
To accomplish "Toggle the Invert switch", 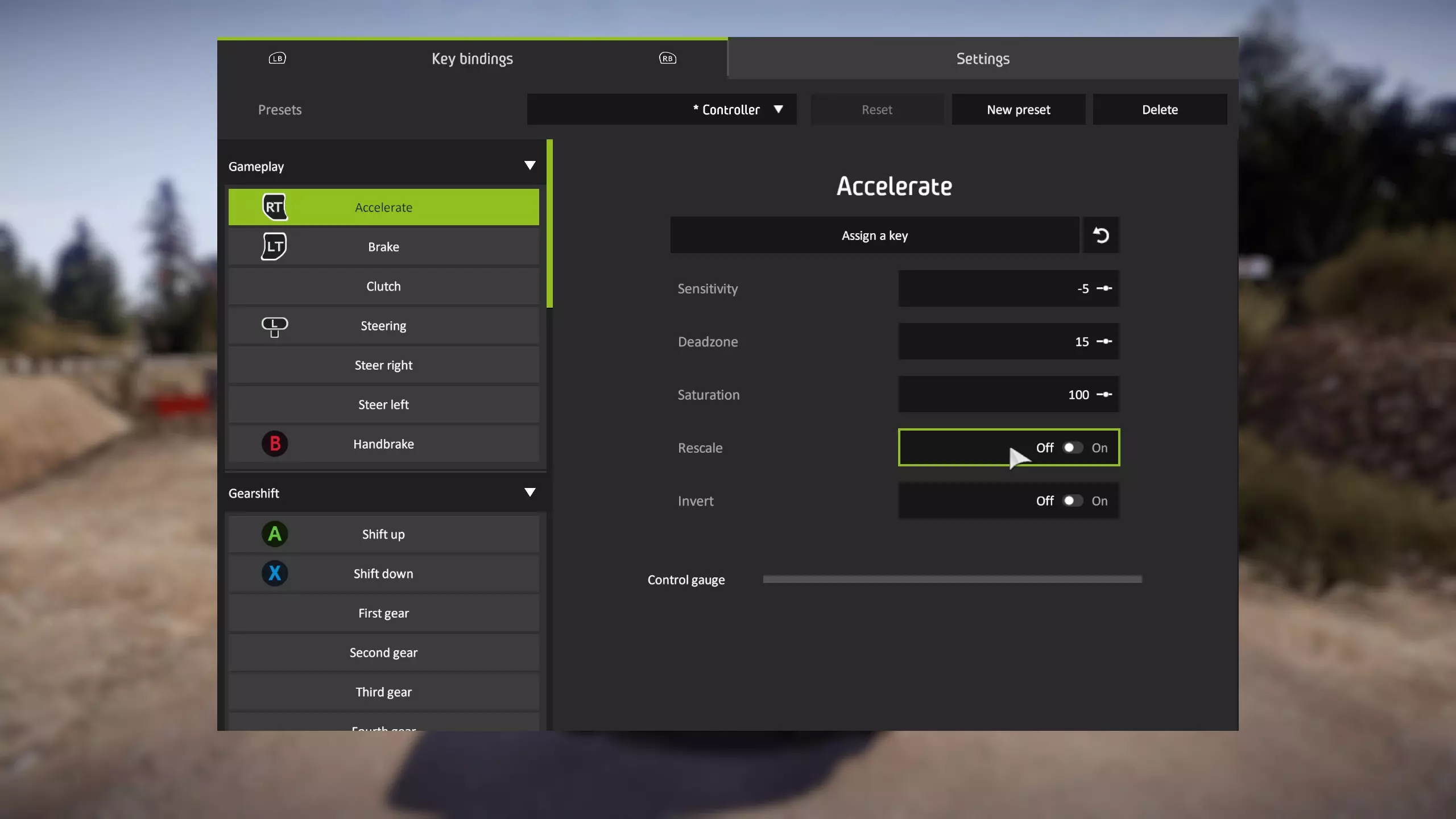I will tap(1072, 500).
